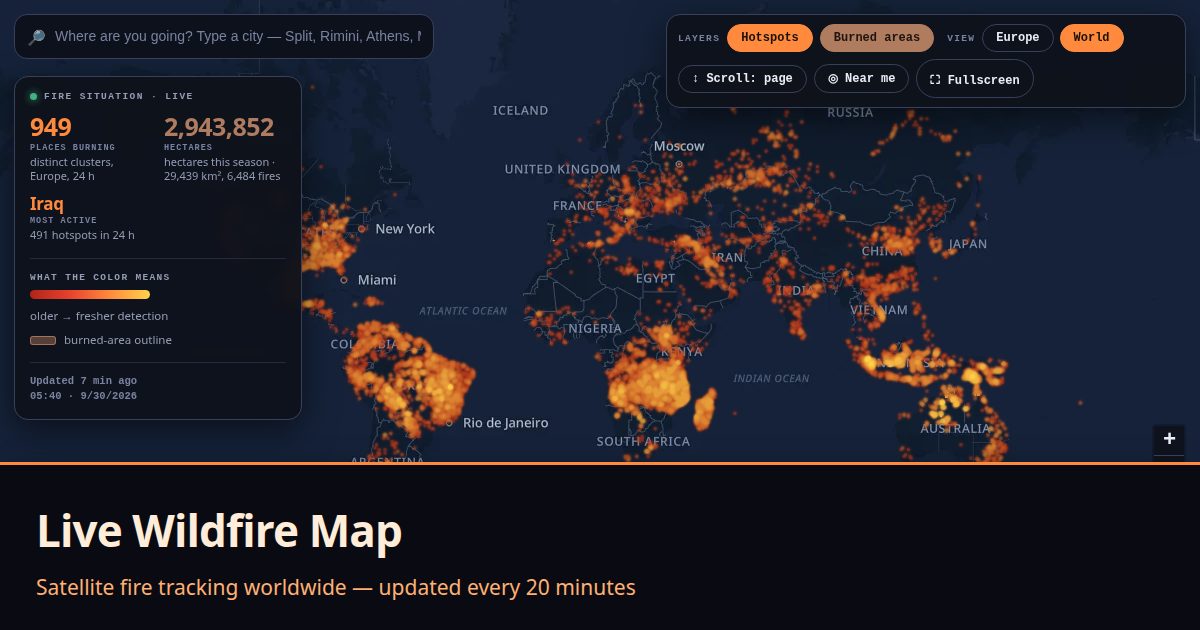Click the New York city marker
The image size is (1200, 630).
tap(362, 229)
